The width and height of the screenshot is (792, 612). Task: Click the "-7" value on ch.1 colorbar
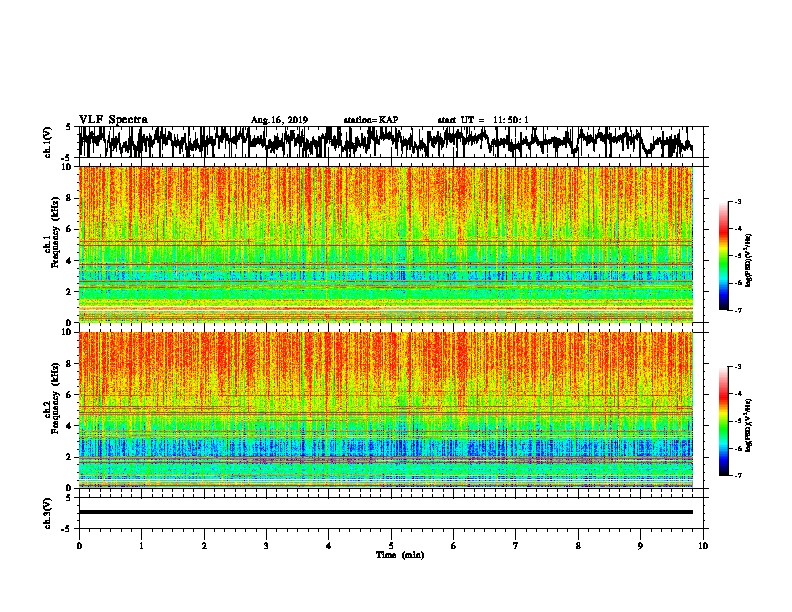coord(737,310)
